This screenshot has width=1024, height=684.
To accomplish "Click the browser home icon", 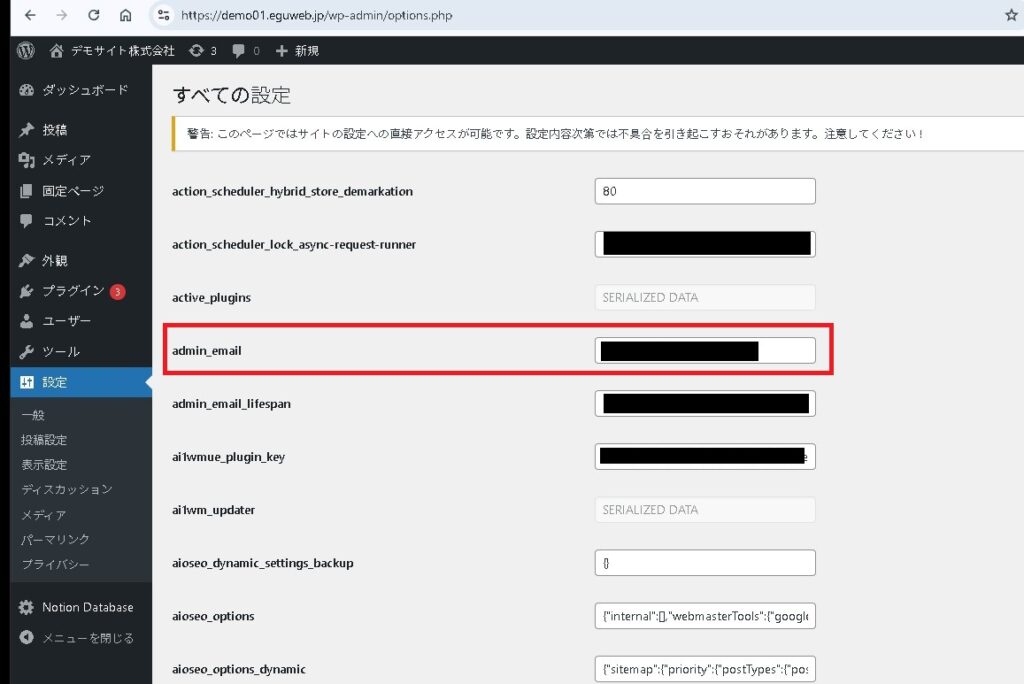I will click(125, 16).
